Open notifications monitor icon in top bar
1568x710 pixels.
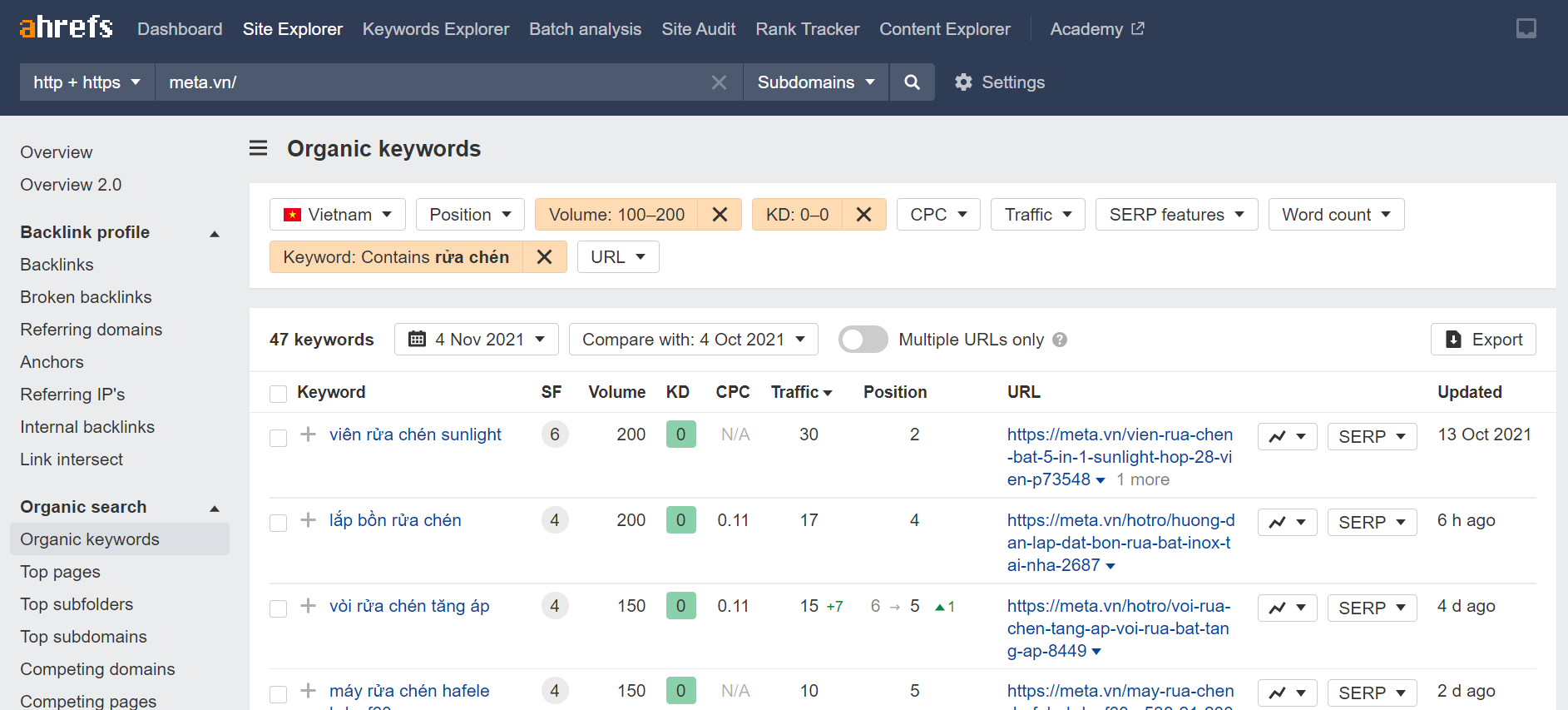[x=1526, y=29]
